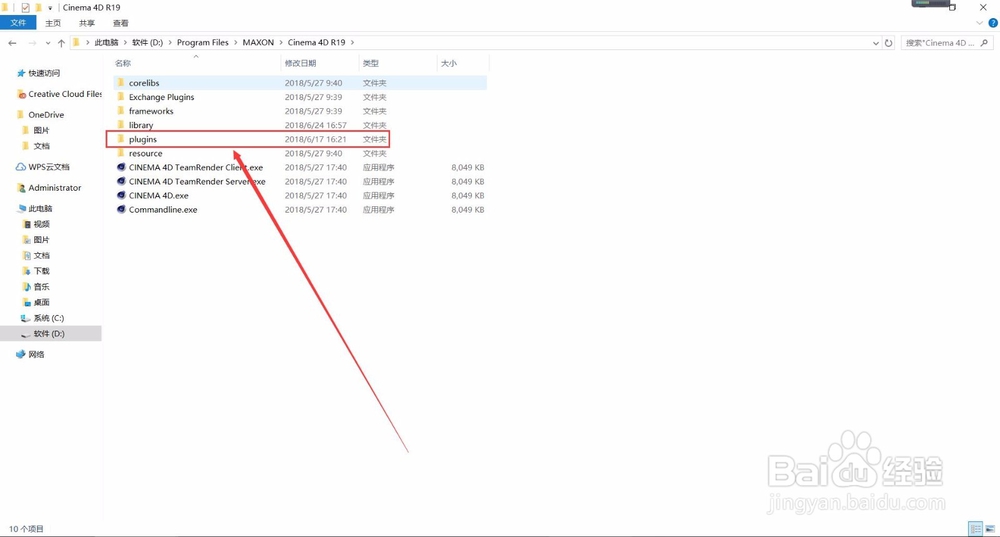The height and width of the screenshot is (537, 1000).
Task: Open the 文件 ribbon tab
Action: point(18,23)
